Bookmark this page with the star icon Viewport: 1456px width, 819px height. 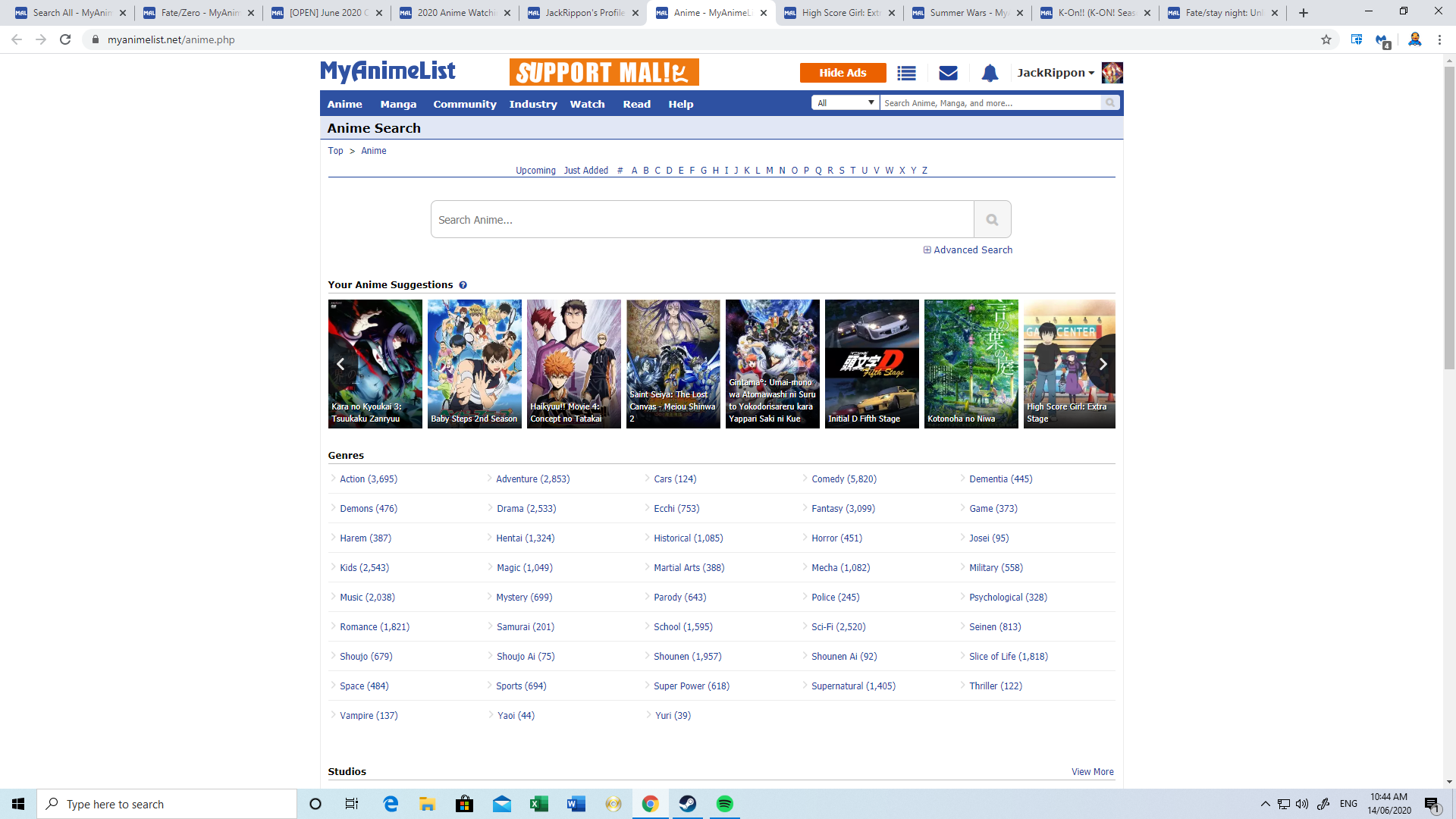tap(1326, 39)
